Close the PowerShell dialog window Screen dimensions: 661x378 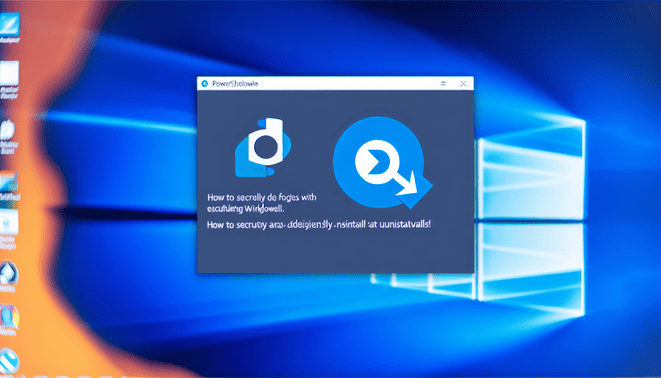click(x=463, y=83)
